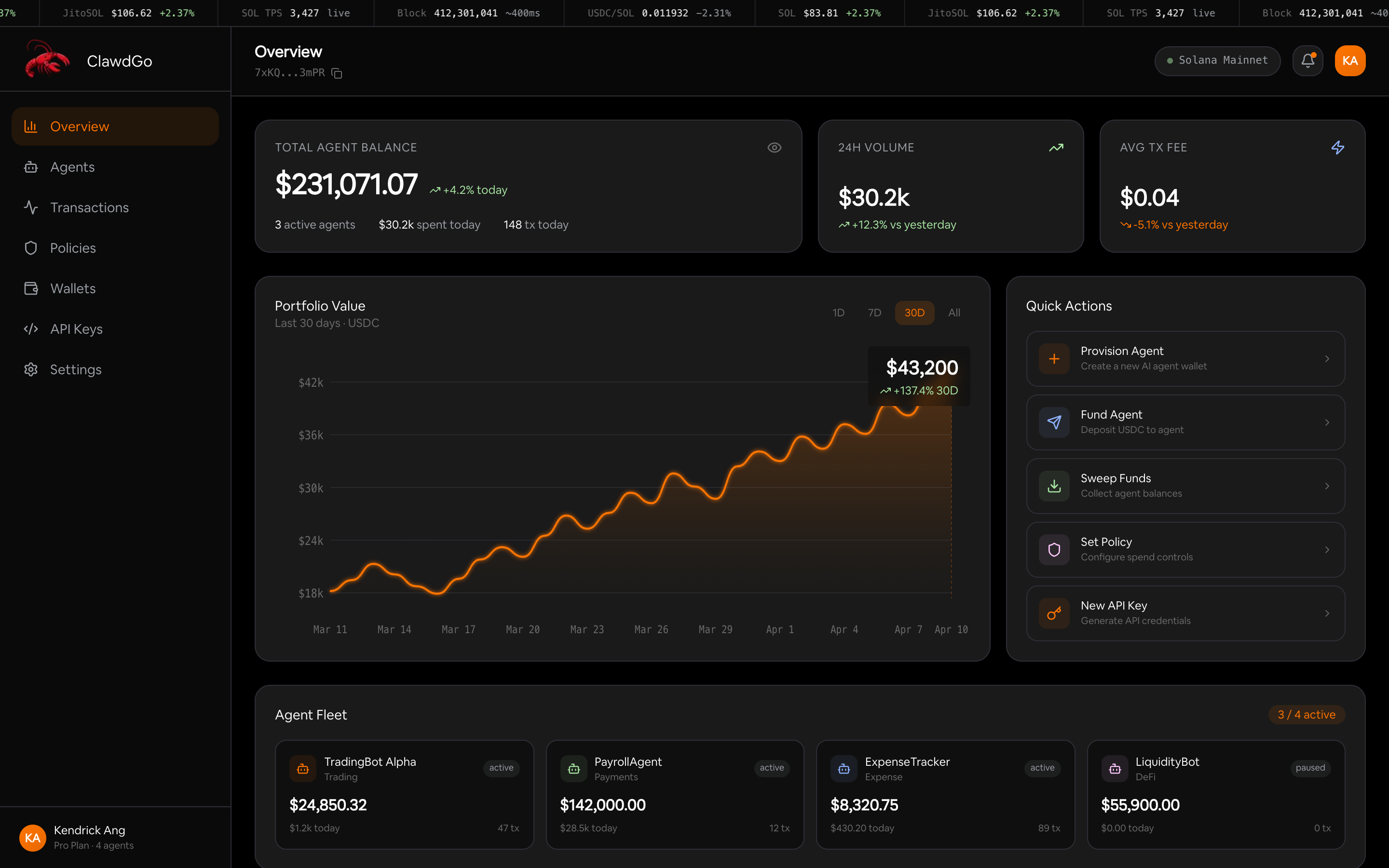Screen dimensions: 1389x868
Task: Select the All chart range
Action: tap(954, 313)
